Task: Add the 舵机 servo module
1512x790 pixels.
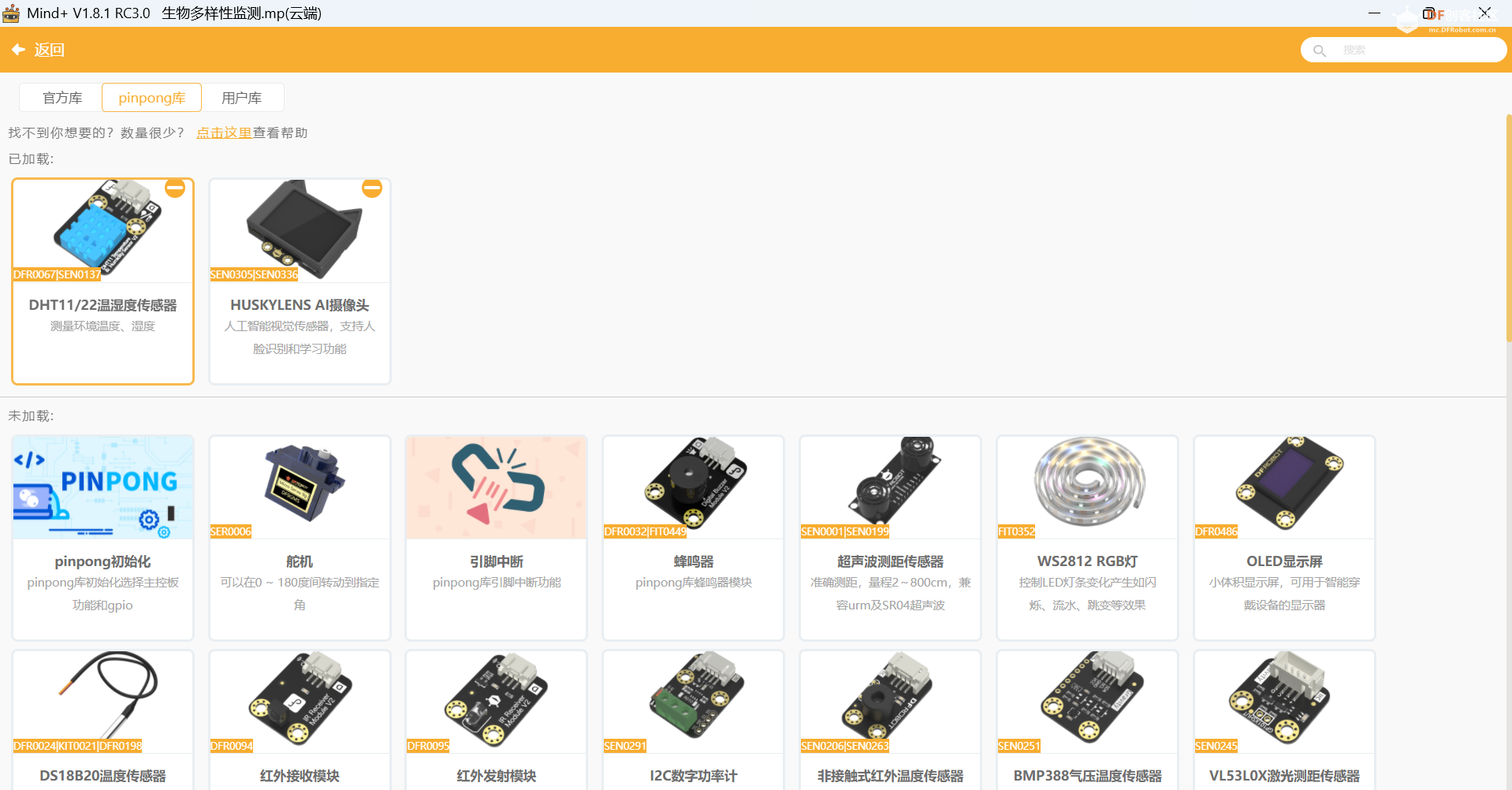Action: pyautogui.click(x=300, y=538)
